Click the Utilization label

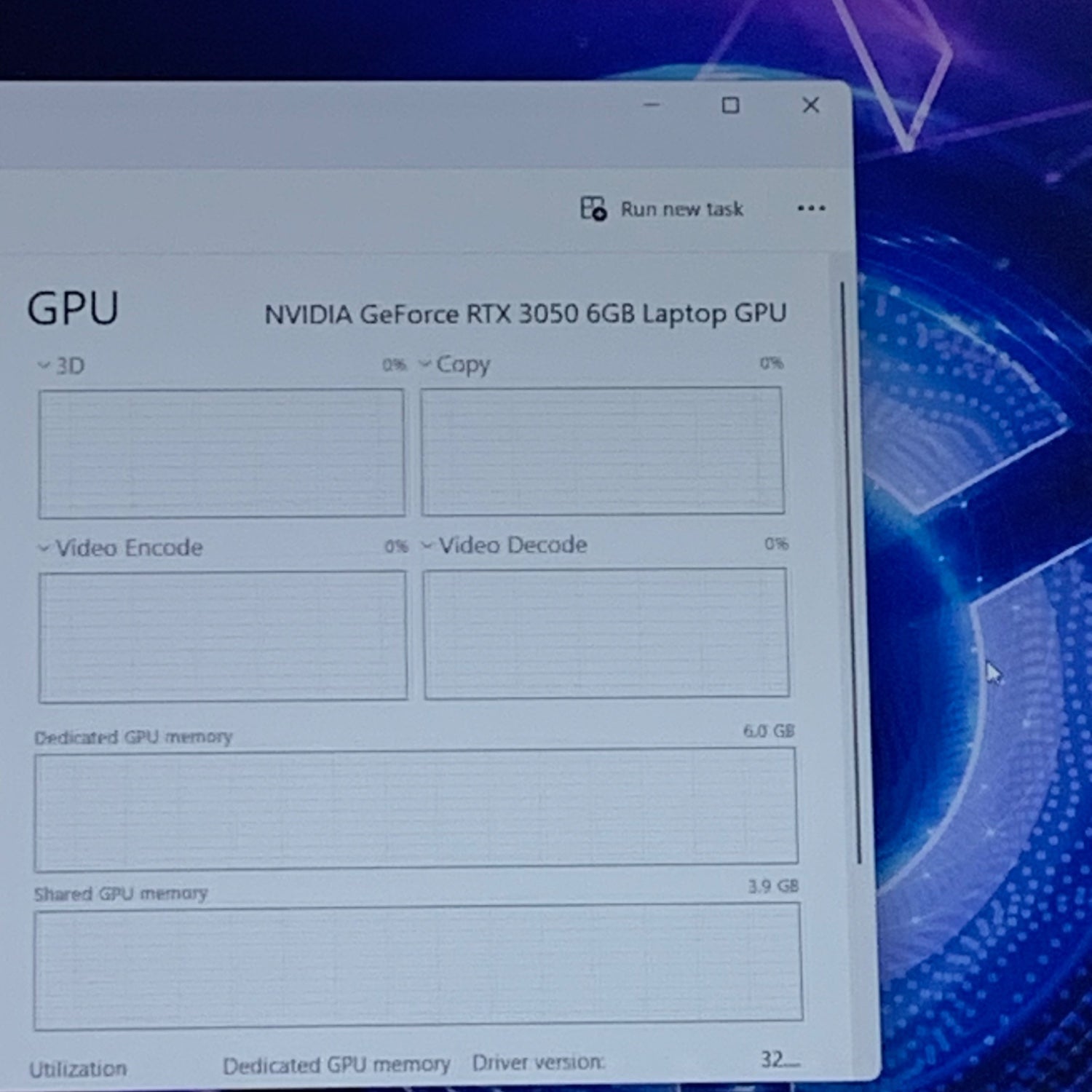[x=78, y=1069]
